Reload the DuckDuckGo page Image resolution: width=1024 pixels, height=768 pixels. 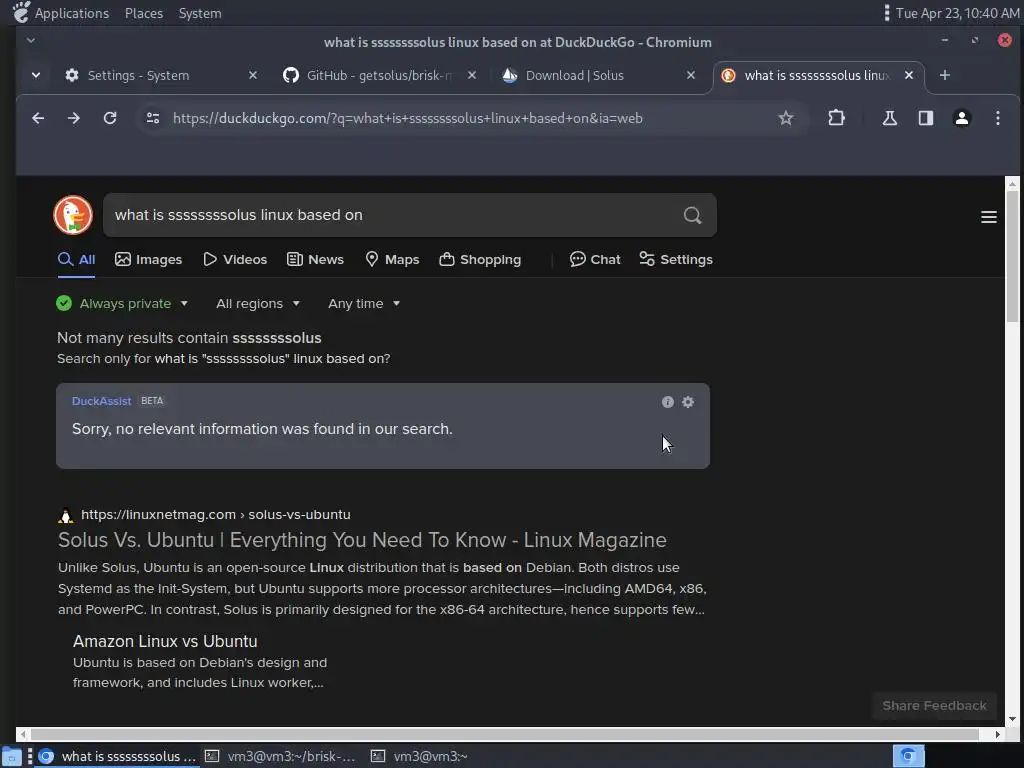pyautogui.click(x=110, y=118)
